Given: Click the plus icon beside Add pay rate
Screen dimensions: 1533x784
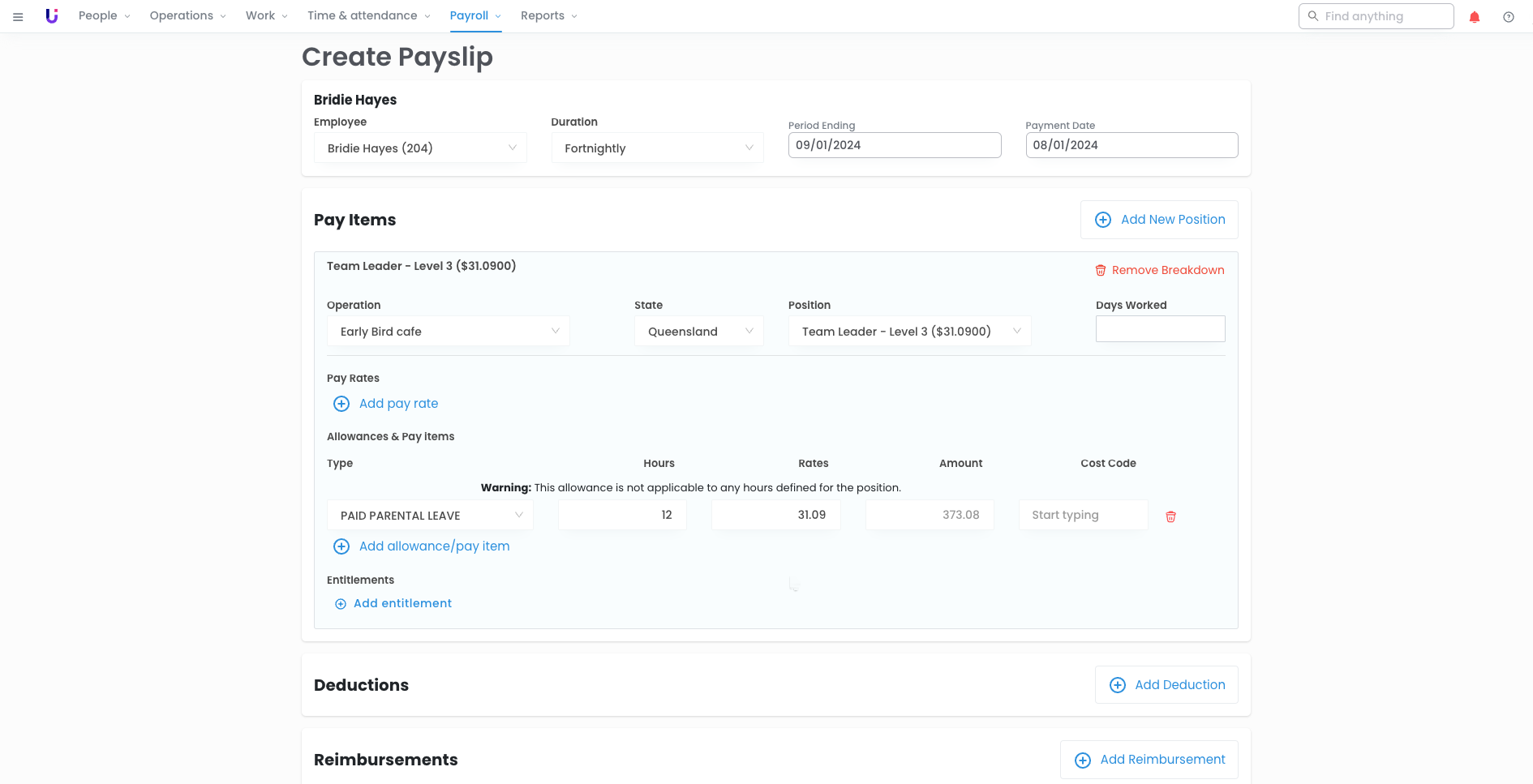Looking at the screenshot, I should (x=341, y=404).
